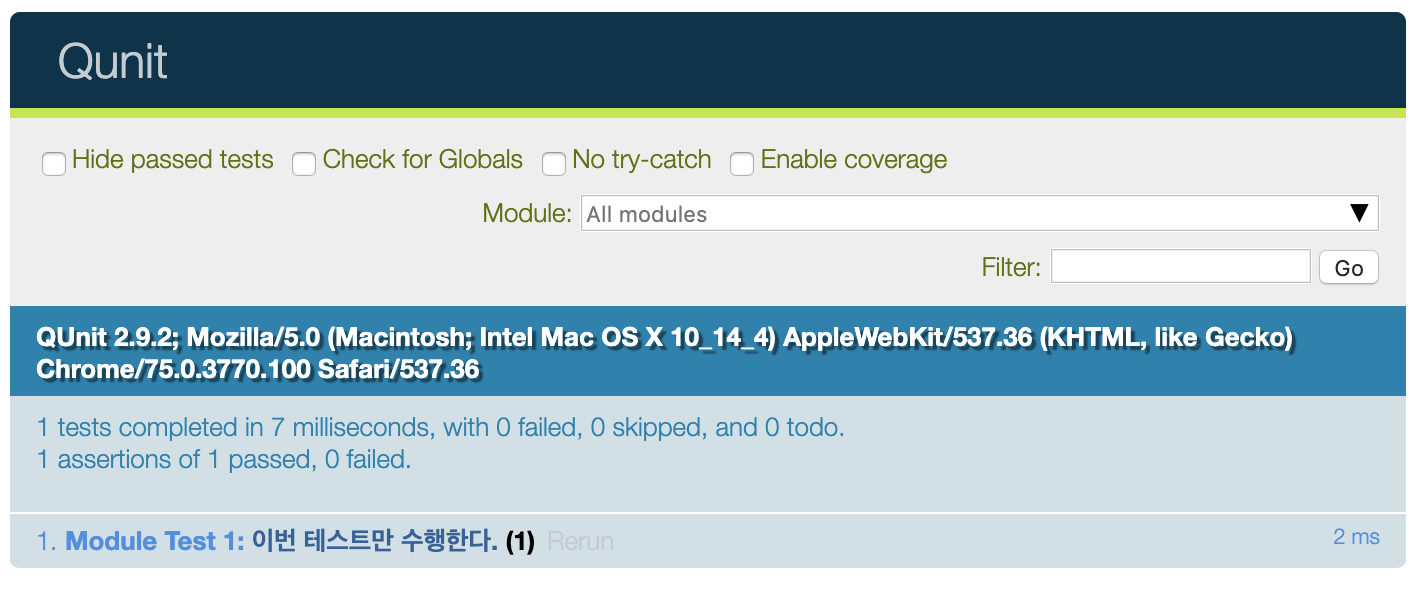Click the Enable coverage label text

854,160
